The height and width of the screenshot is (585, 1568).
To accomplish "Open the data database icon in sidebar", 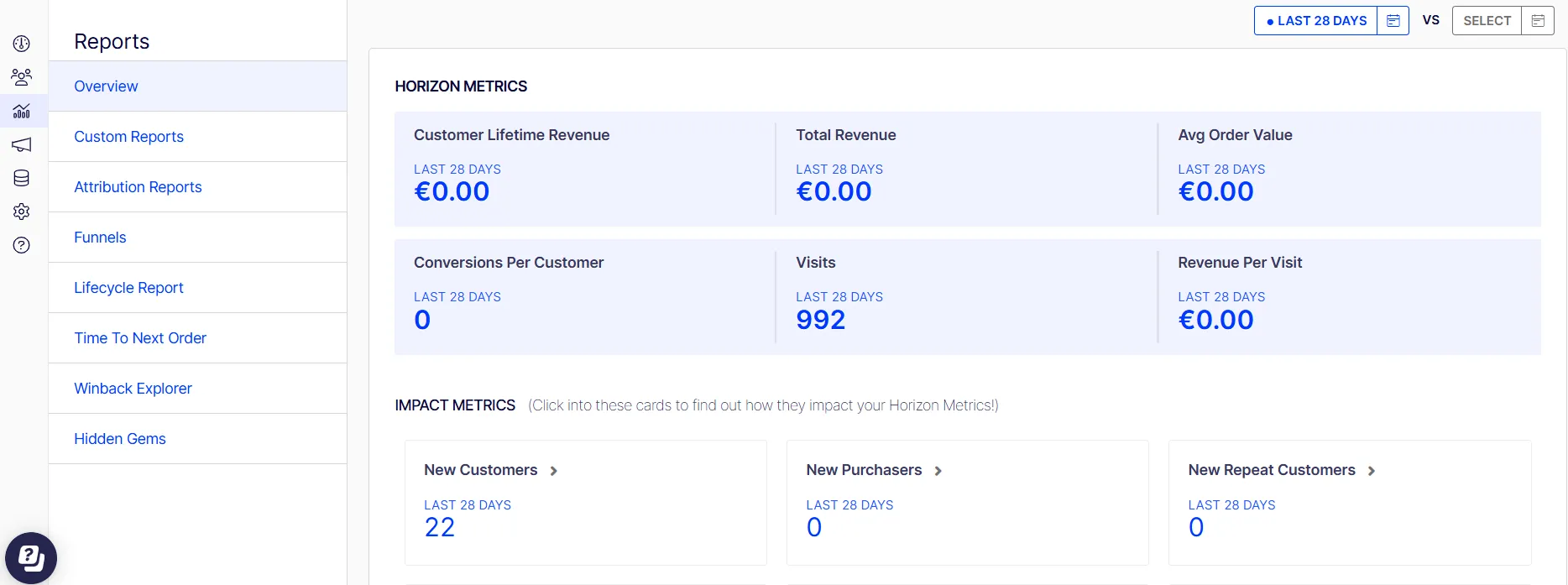I will [22, 178].
